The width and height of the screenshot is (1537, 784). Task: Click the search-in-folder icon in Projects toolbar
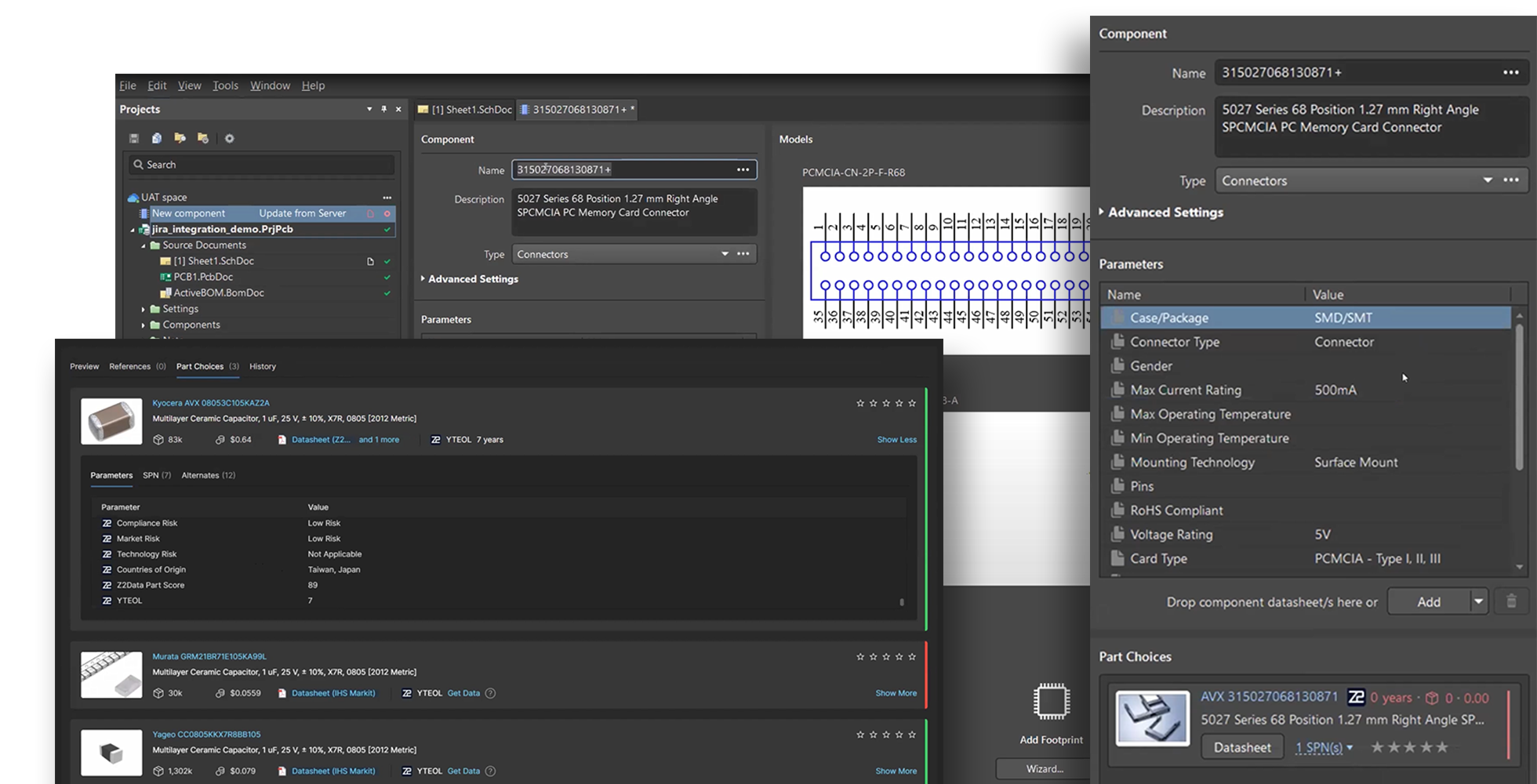tap(180, 138)
